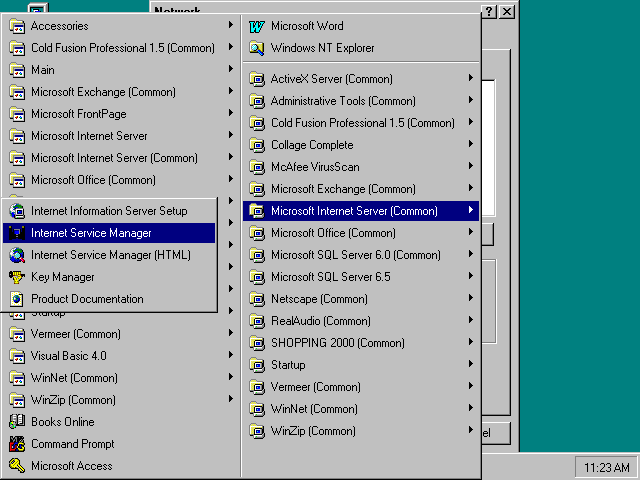Click the taskbar clock showing 11:23 AM
This screenshot has height=480, width=640.
(606, 467)
